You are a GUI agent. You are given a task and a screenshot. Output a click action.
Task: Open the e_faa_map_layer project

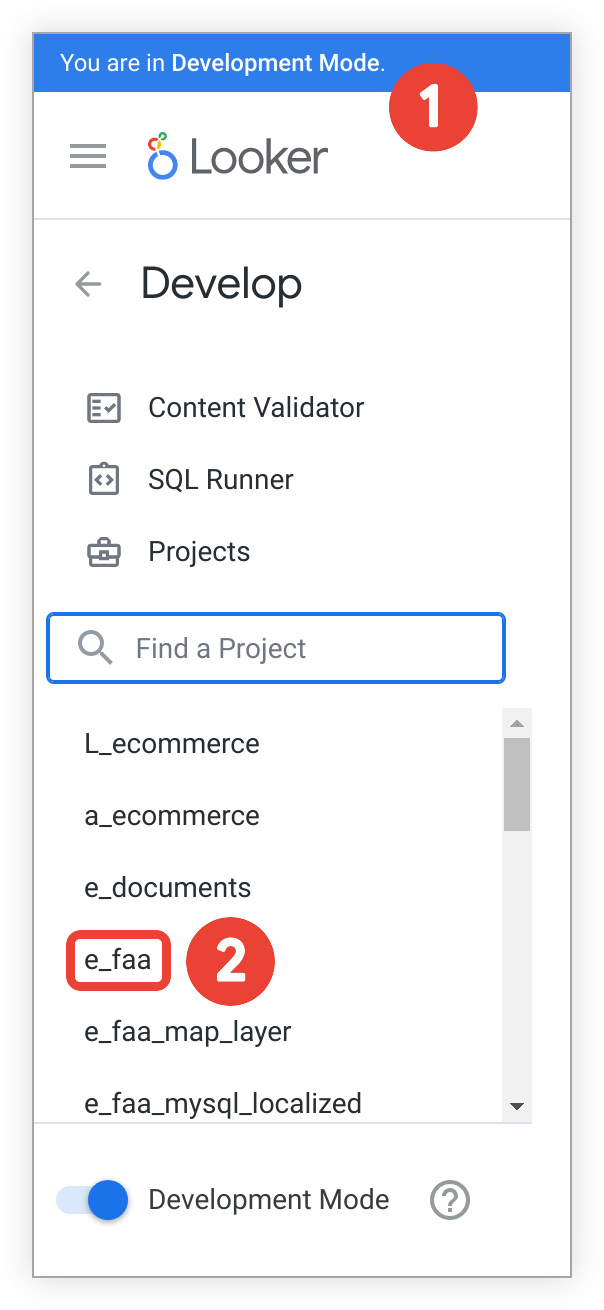pyautogui.click(x=188, y=1032)
